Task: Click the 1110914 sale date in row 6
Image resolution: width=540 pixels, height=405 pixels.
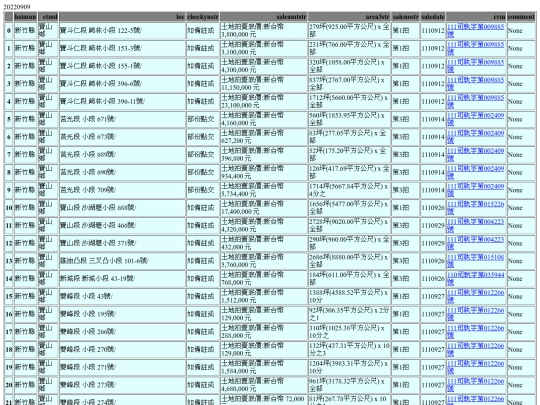Action: [433, 137]
